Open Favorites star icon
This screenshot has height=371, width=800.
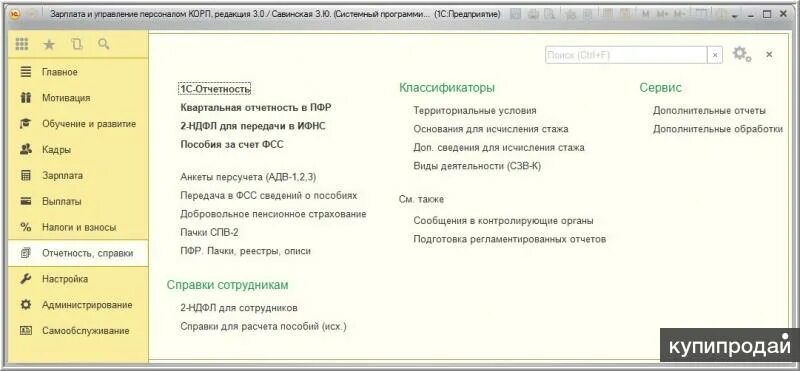49,45
